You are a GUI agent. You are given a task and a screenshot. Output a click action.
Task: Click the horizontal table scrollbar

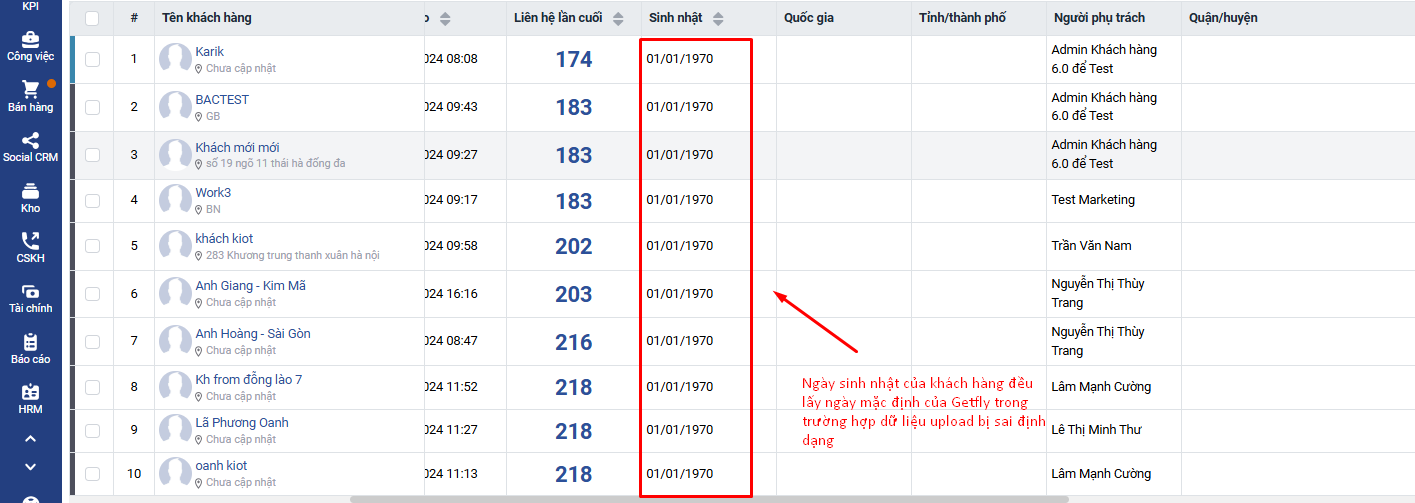pyautogui.click(x=708, y=498)
